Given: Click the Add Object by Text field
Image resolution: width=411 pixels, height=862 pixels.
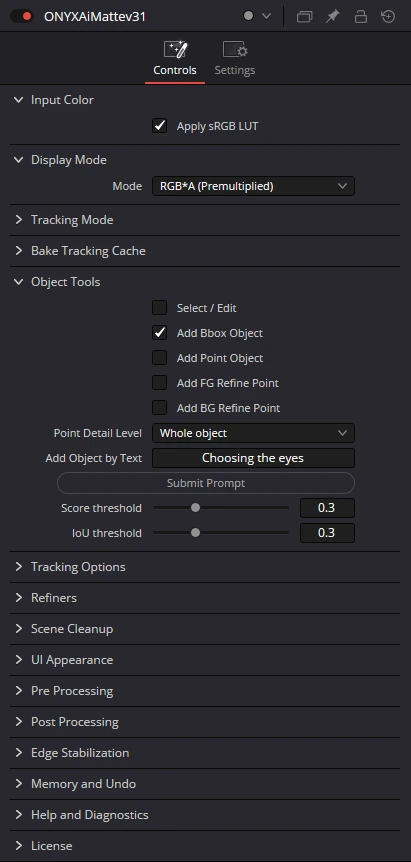Looking at the screenshot, I should point(253,458).
